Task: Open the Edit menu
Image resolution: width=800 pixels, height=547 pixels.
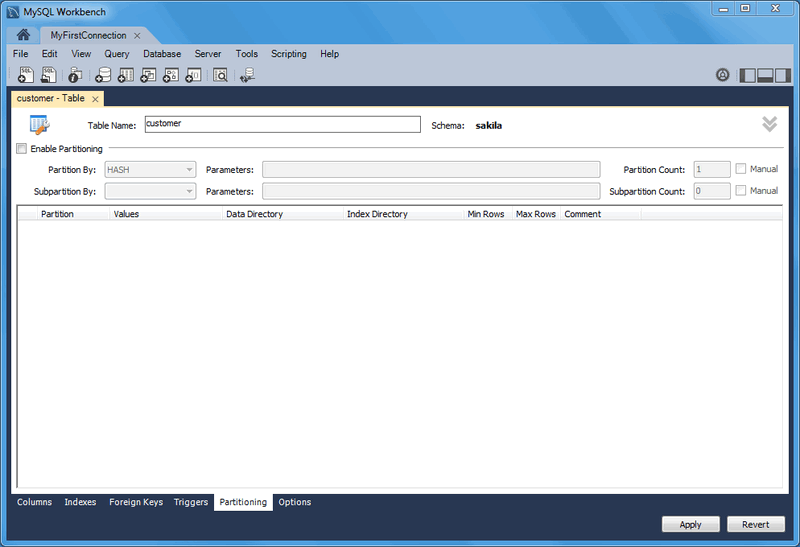Action: (49, 54)
